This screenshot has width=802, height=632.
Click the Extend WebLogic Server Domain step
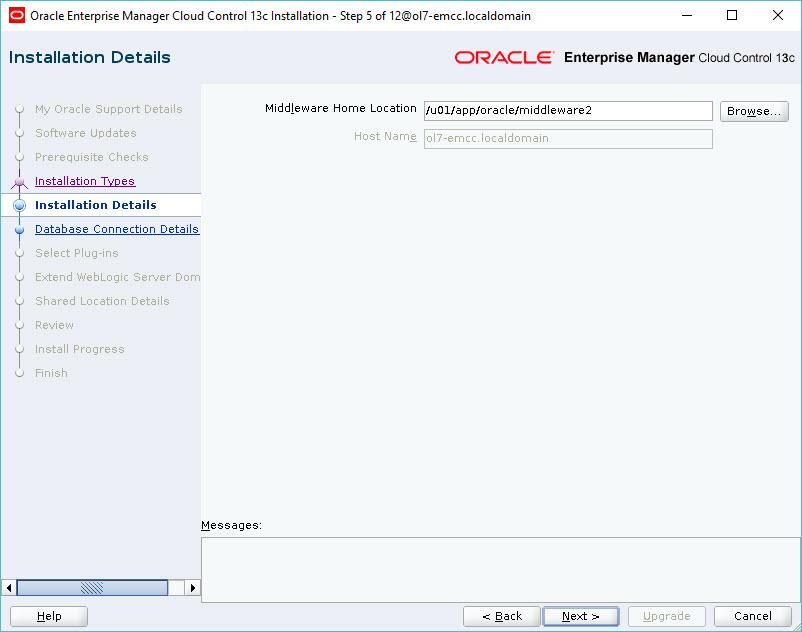[x=117, y=277]
